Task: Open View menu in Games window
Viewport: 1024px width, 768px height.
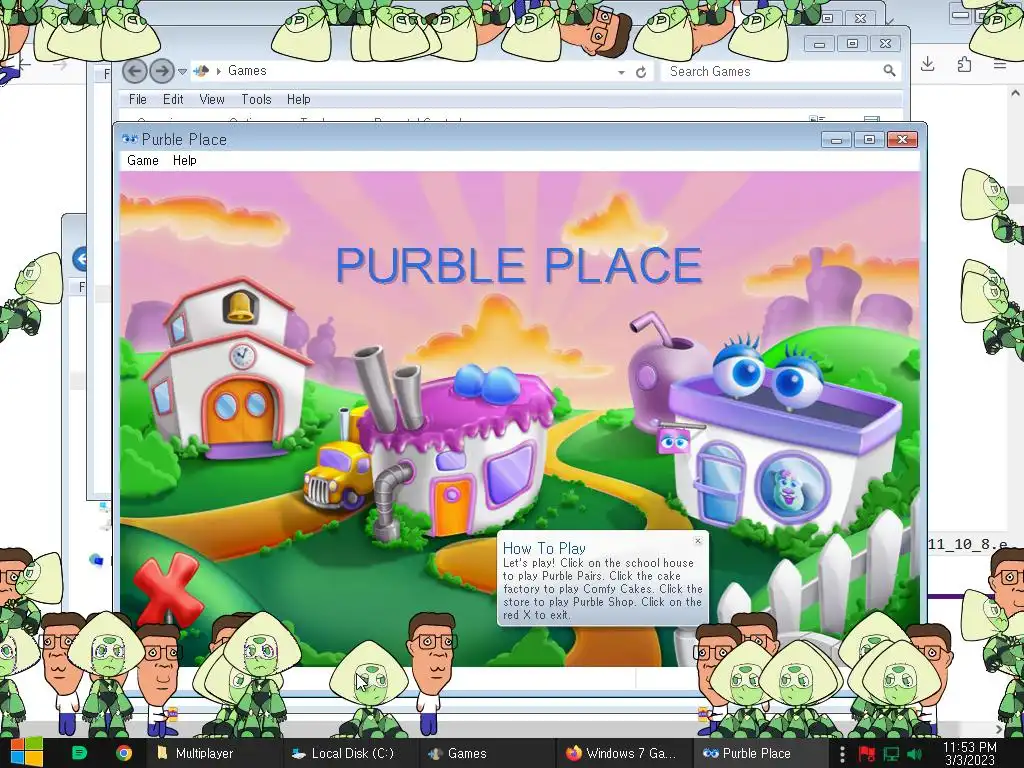Action: [x=212, y=99]
